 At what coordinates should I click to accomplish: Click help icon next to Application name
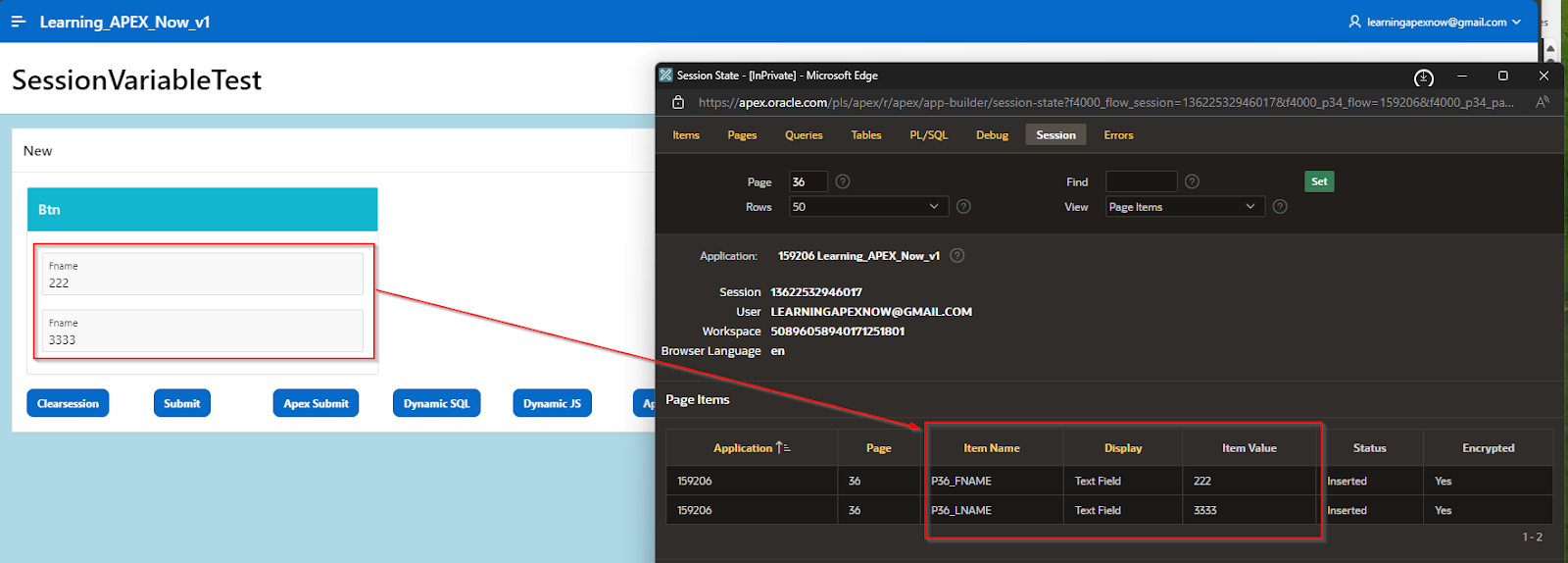[957, 255]
